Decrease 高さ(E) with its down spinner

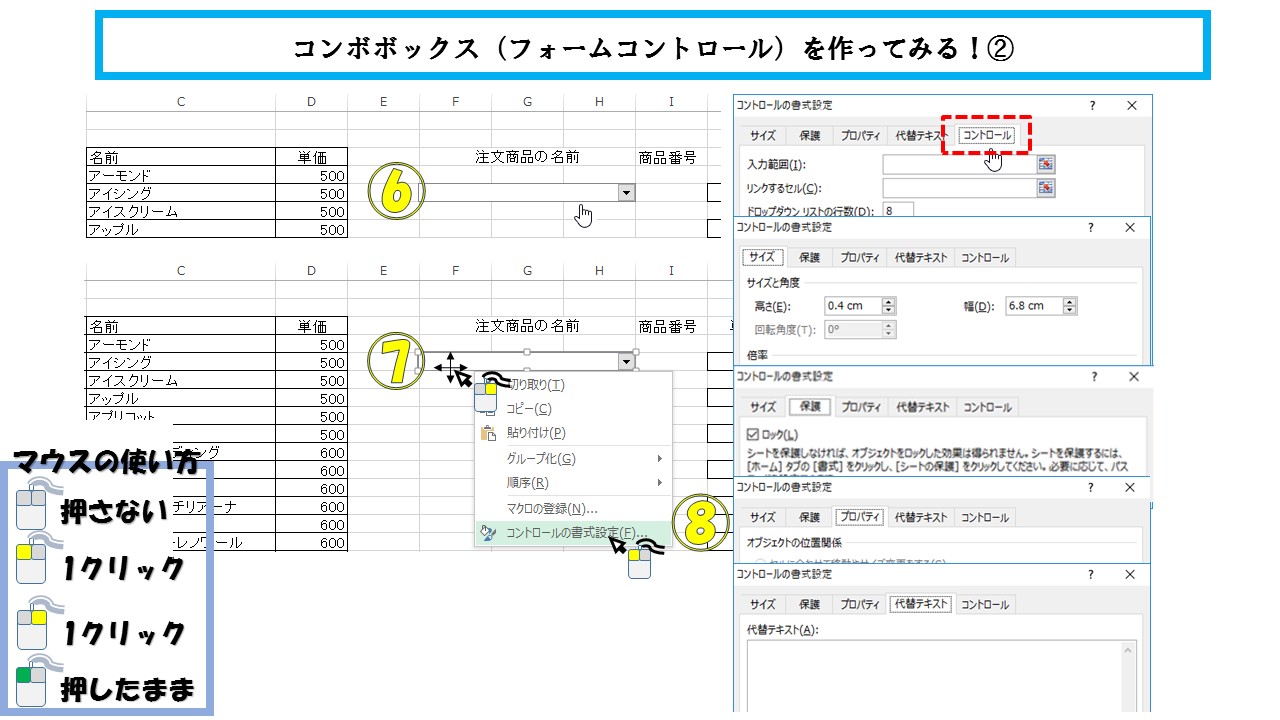pyautogui.click(x=889, y=311)
